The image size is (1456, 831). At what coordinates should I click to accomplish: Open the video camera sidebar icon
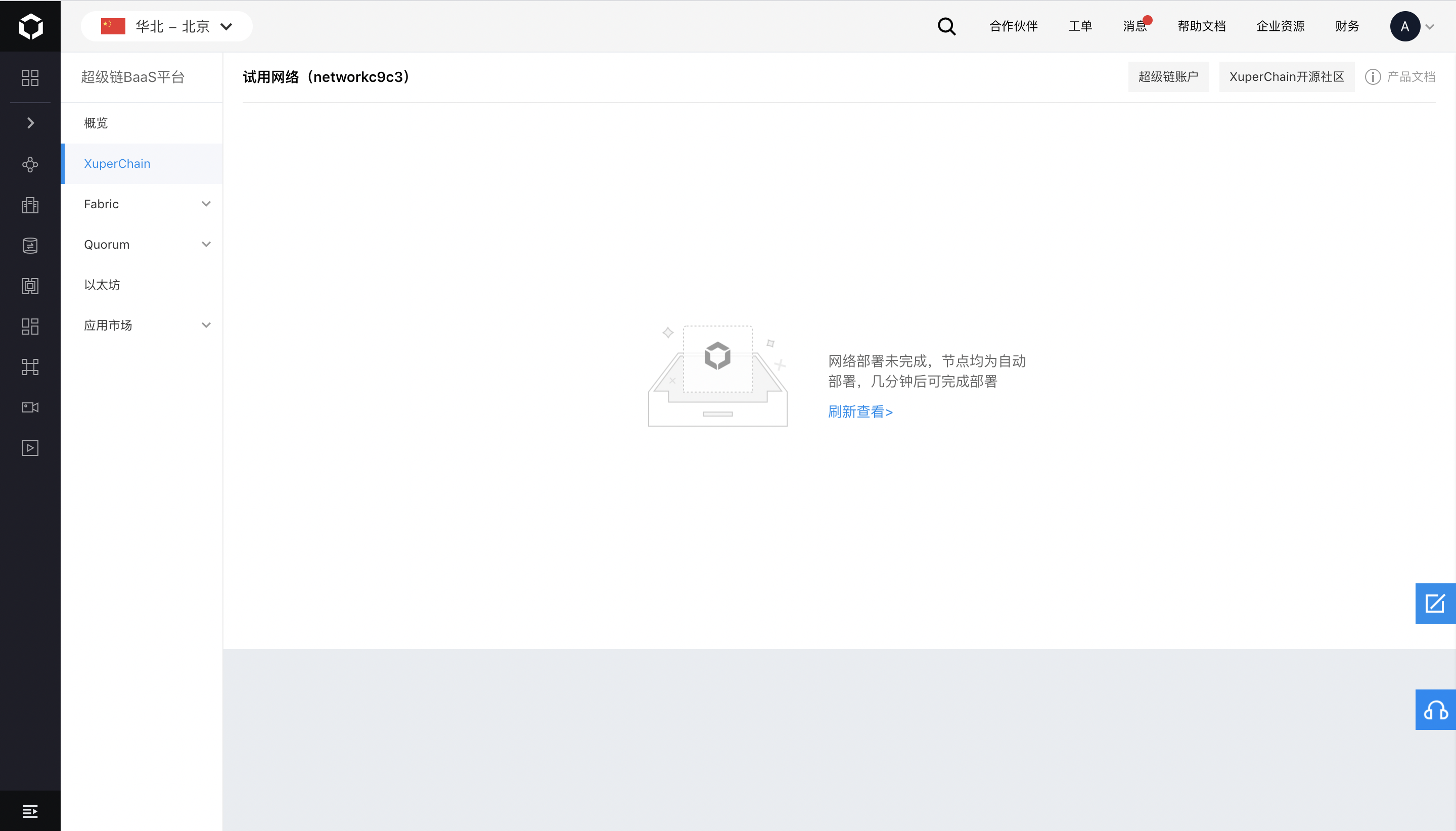click(x=30, y=407)
